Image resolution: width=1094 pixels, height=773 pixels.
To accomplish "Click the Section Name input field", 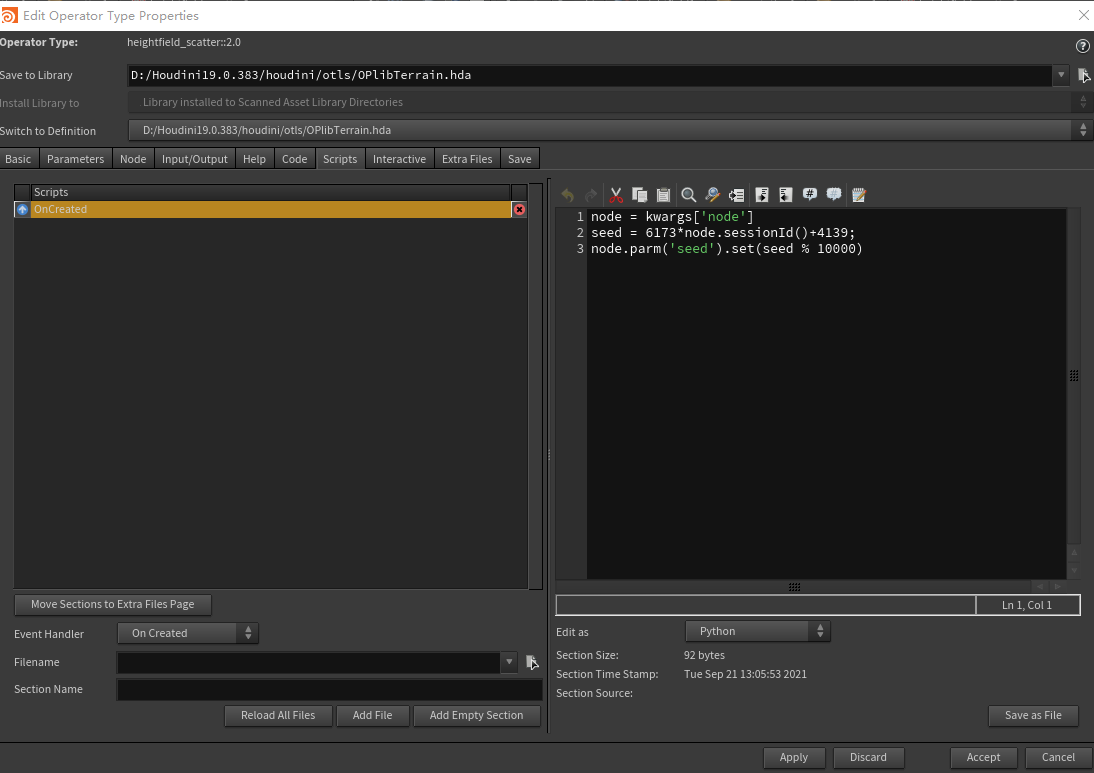I will pyautogui.click(x=330, y=690).
